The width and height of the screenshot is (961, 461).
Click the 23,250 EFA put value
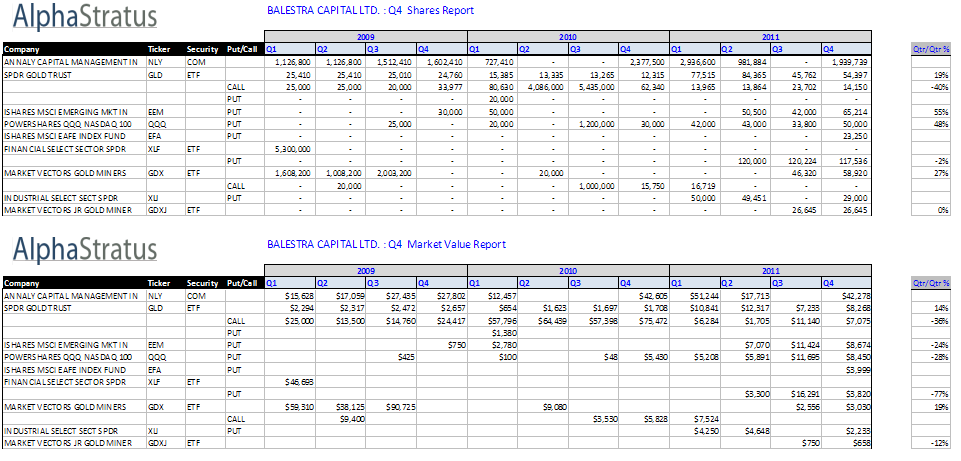click(846, 136)
